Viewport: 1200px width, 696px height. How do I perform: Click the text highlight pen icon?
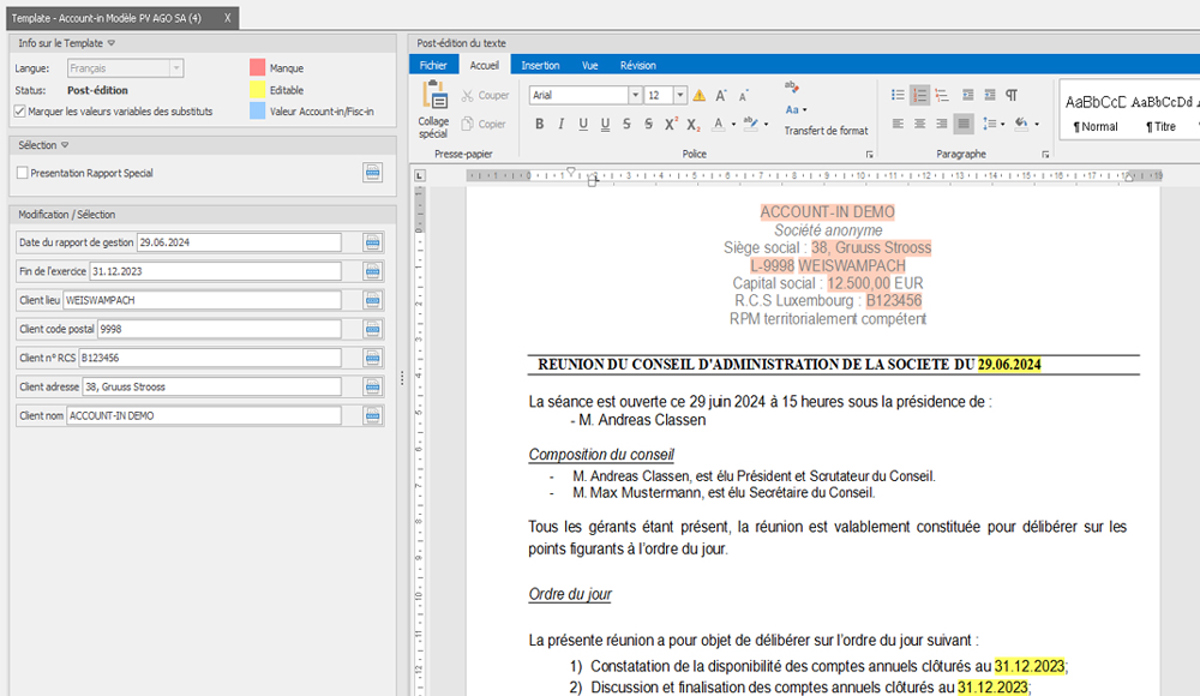(x=751, y=124)
